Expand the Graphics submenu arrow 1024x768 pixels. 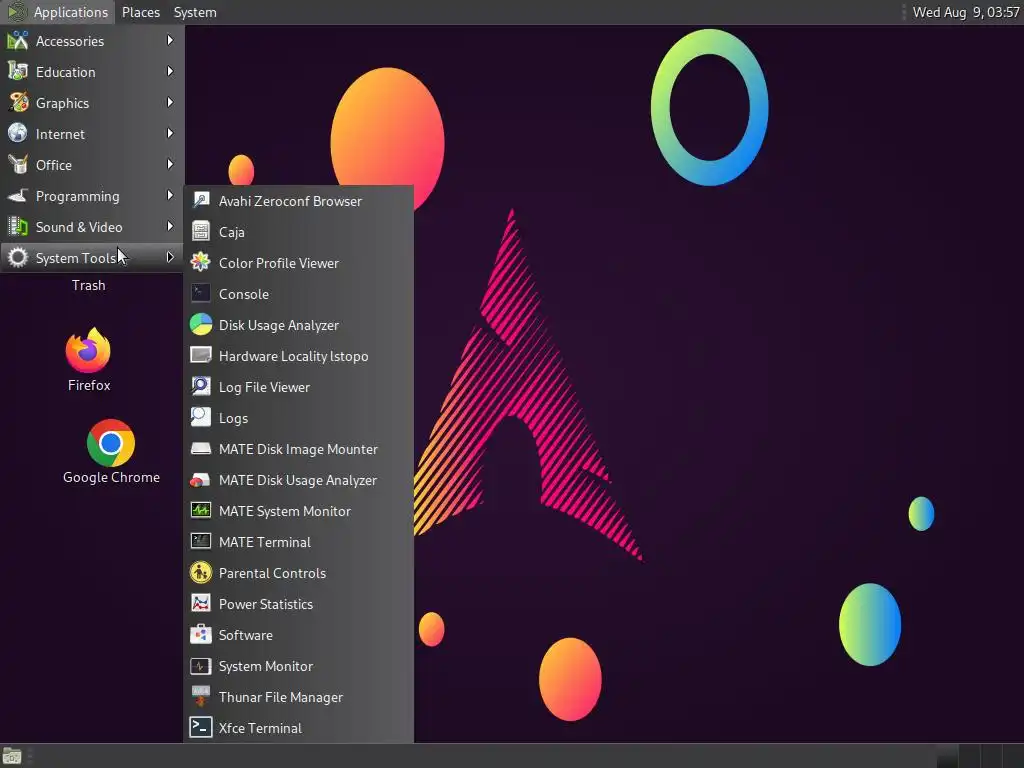(x=170, y=103)
